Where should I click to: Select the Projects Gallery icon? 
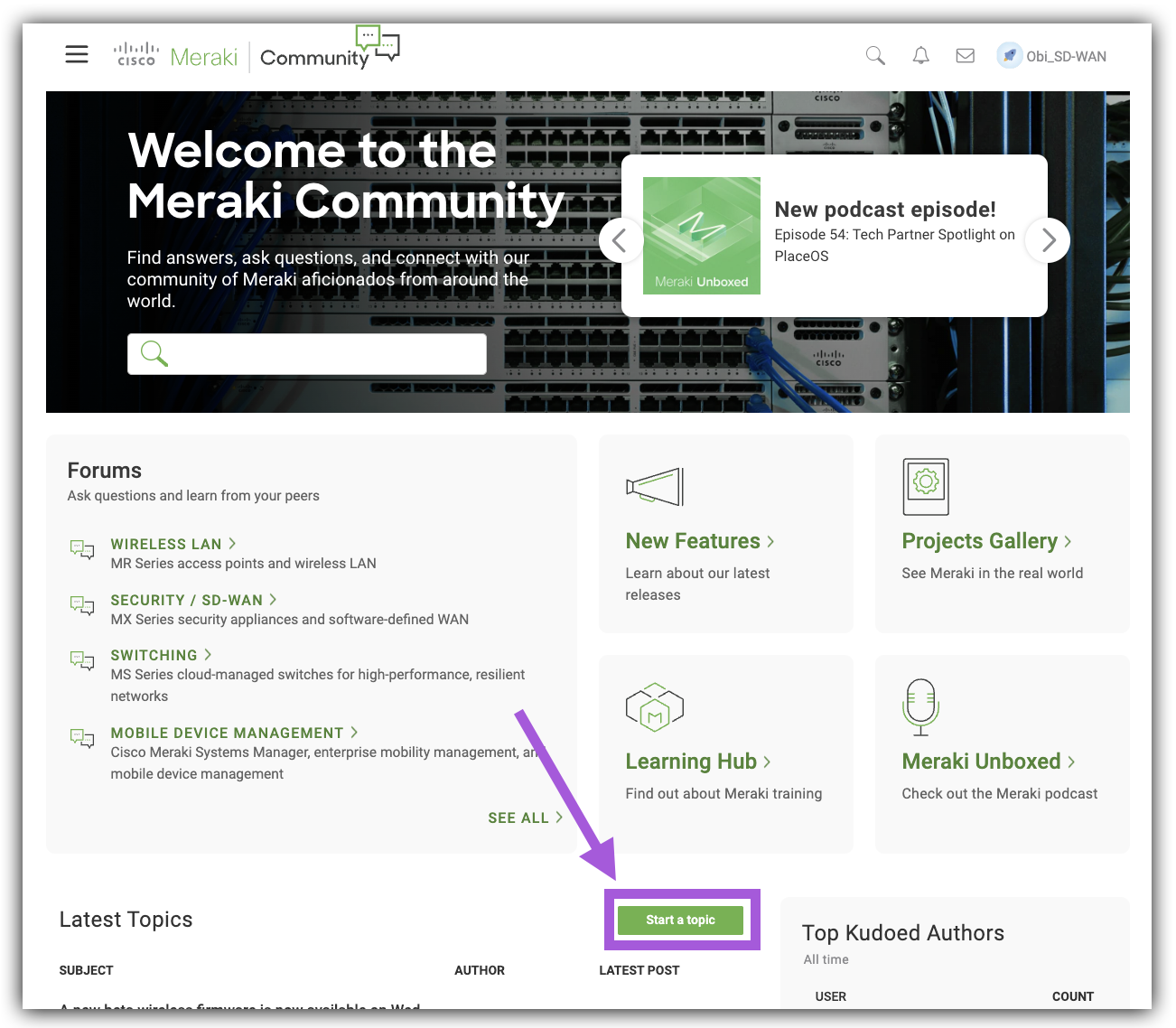[x=925, y=486]
